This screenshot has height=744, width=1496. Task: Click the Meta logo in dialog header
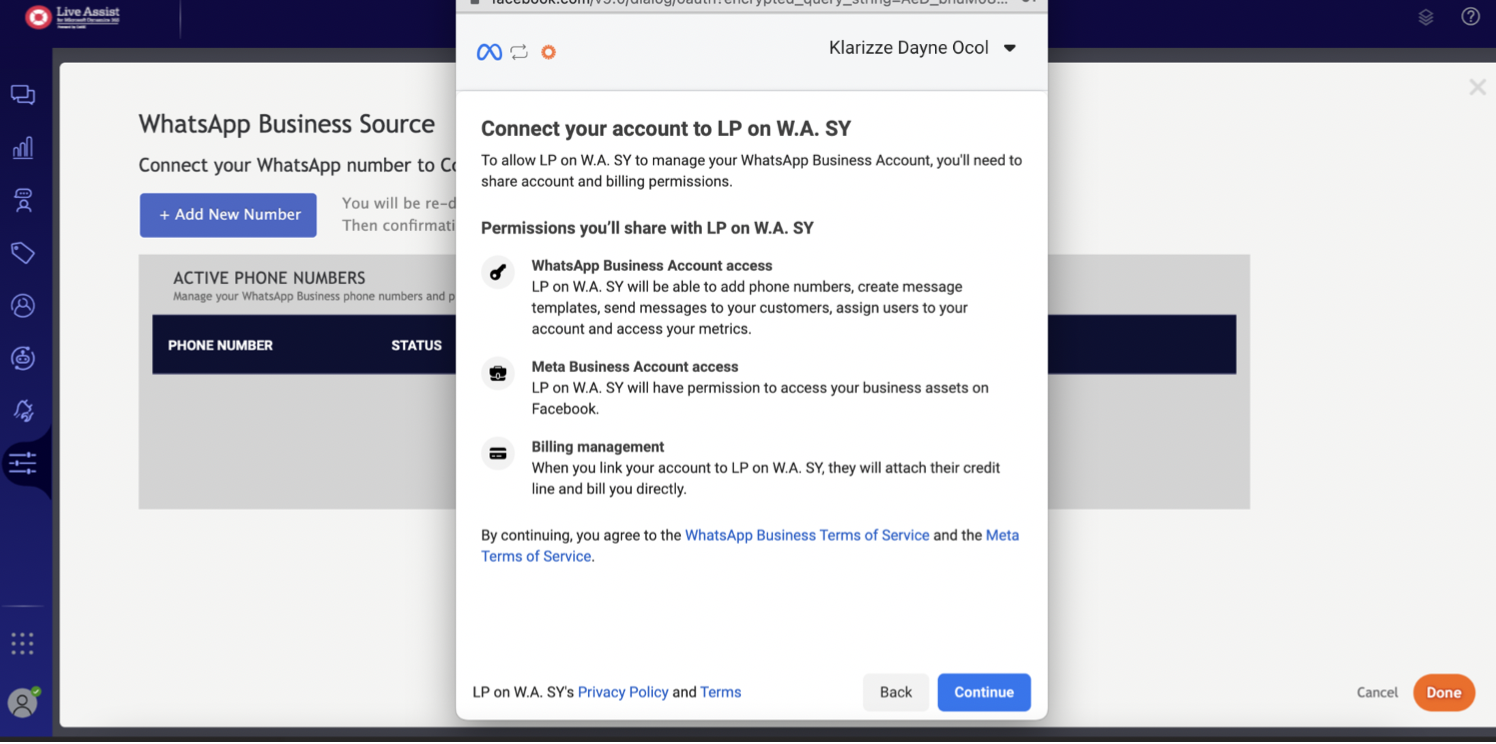(489, 52)
